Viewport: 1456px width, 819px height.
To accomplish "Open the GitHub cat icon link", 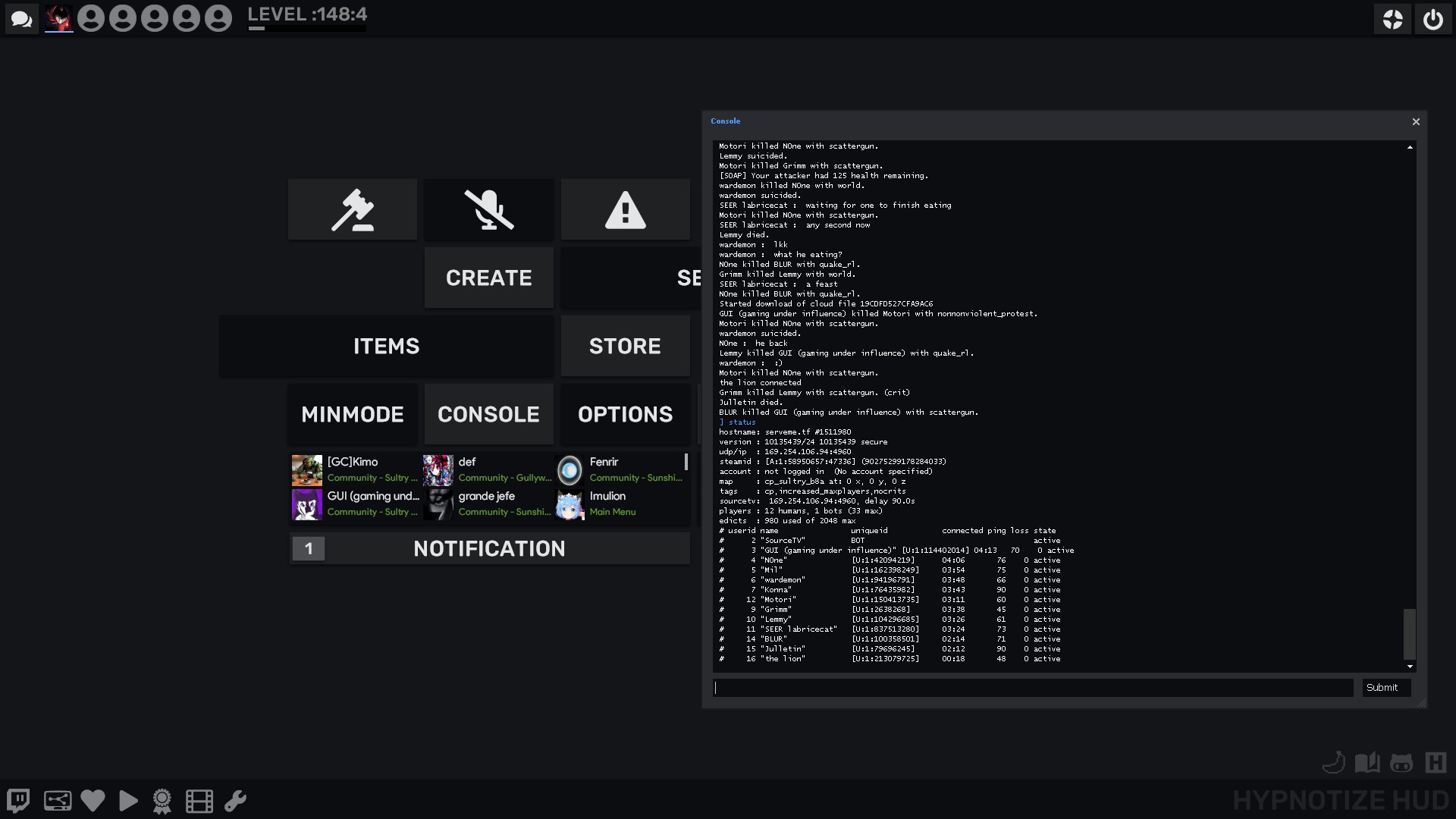I will [x=1401, y=763].
